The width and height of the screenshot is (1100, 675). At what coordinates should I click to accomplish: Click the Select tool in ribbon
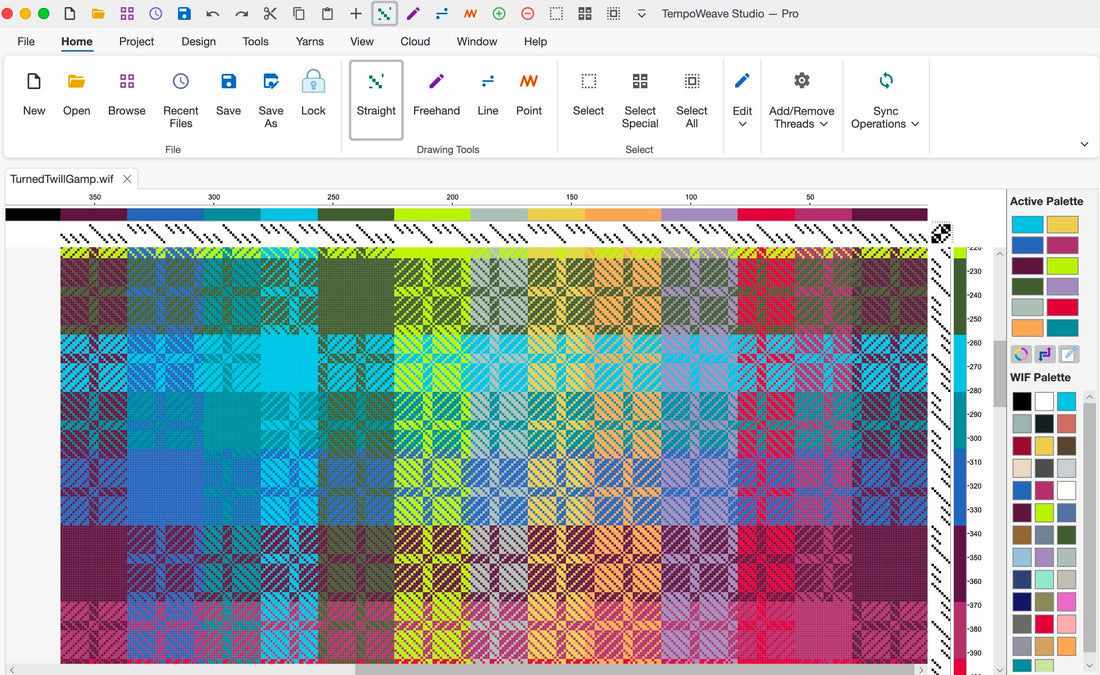[x=588, y=95]
